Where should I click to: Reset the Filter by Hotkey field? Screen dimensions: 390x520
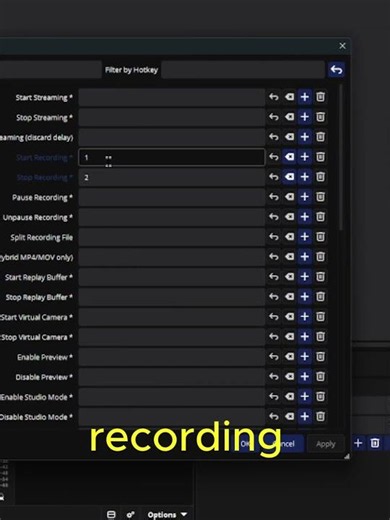click(x=336, y=70)
